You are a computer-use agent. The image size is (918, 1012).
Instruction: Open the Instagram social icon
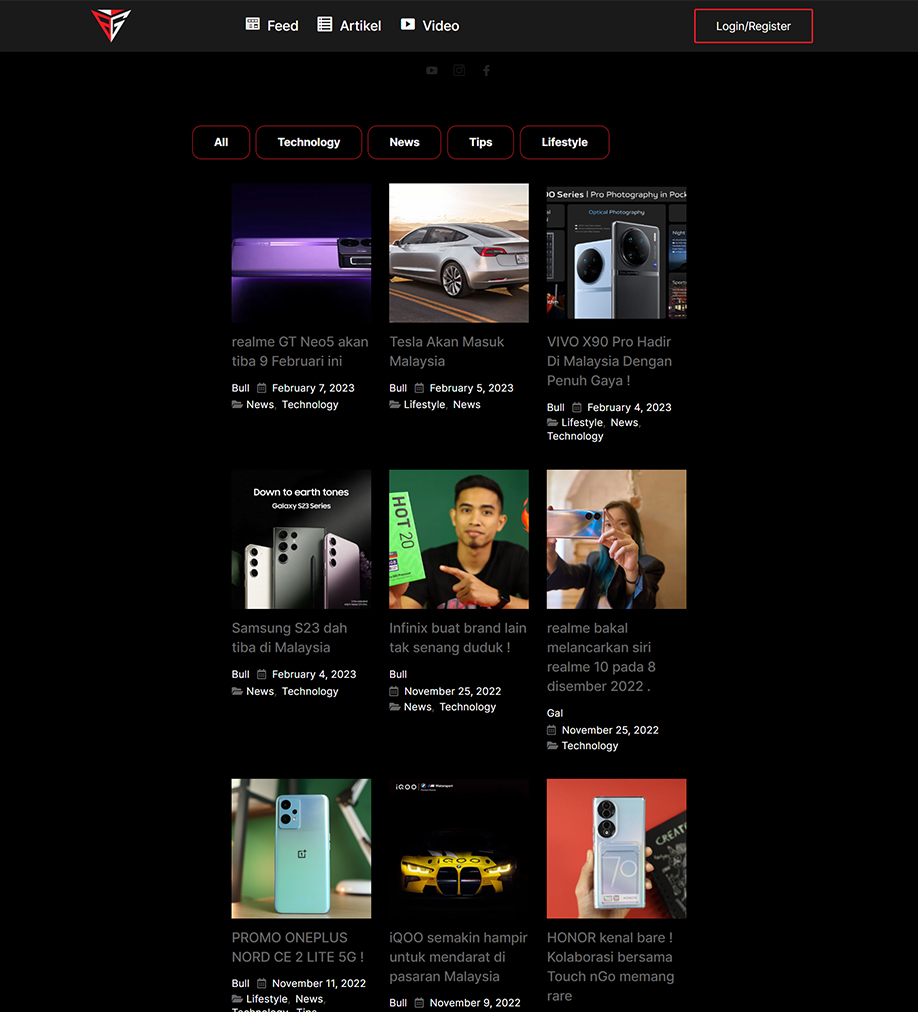(459, 70)
